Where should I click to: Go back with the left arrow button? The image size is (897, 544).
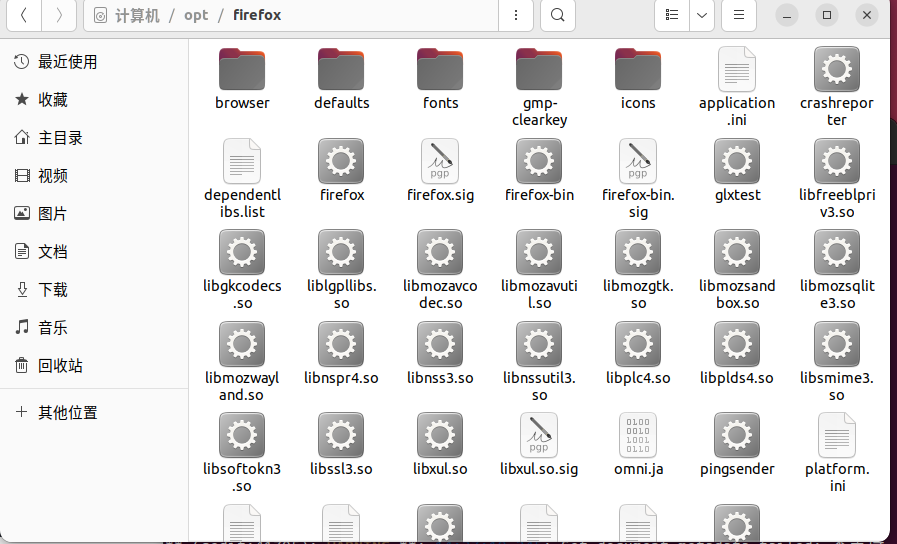pyautogui.click(x=24, y=15)
